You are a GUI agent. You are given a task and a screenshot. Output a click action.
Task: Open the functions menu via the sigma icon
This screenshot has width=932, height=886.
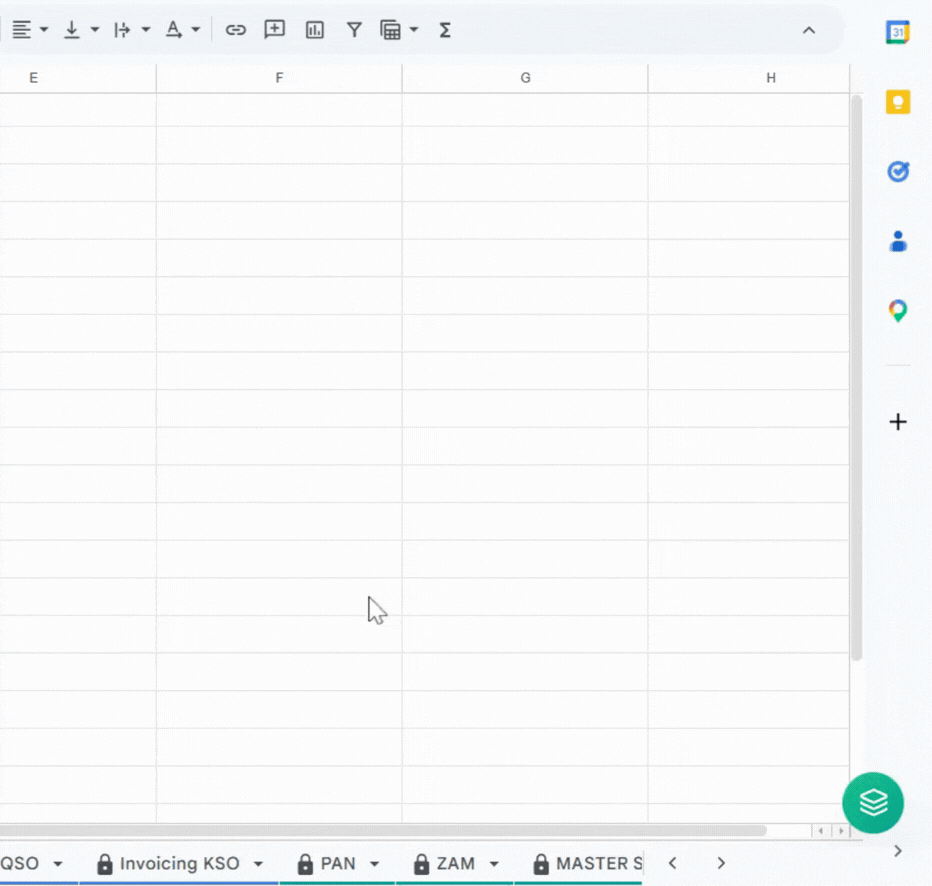click(x=444, y=30)
